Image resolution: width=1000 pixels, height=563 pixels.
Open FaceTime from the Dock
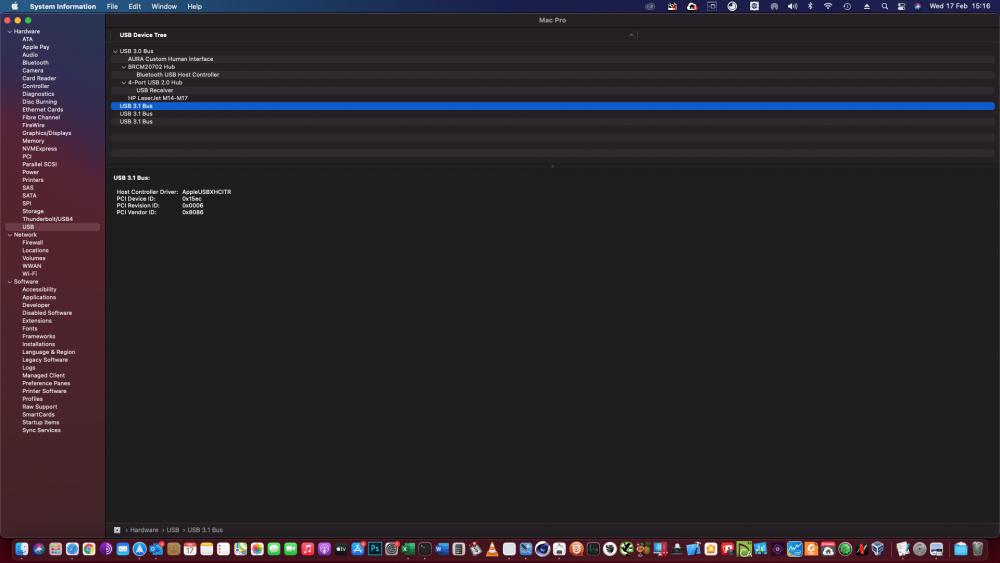pyautogui.click(x=291, y=549)
